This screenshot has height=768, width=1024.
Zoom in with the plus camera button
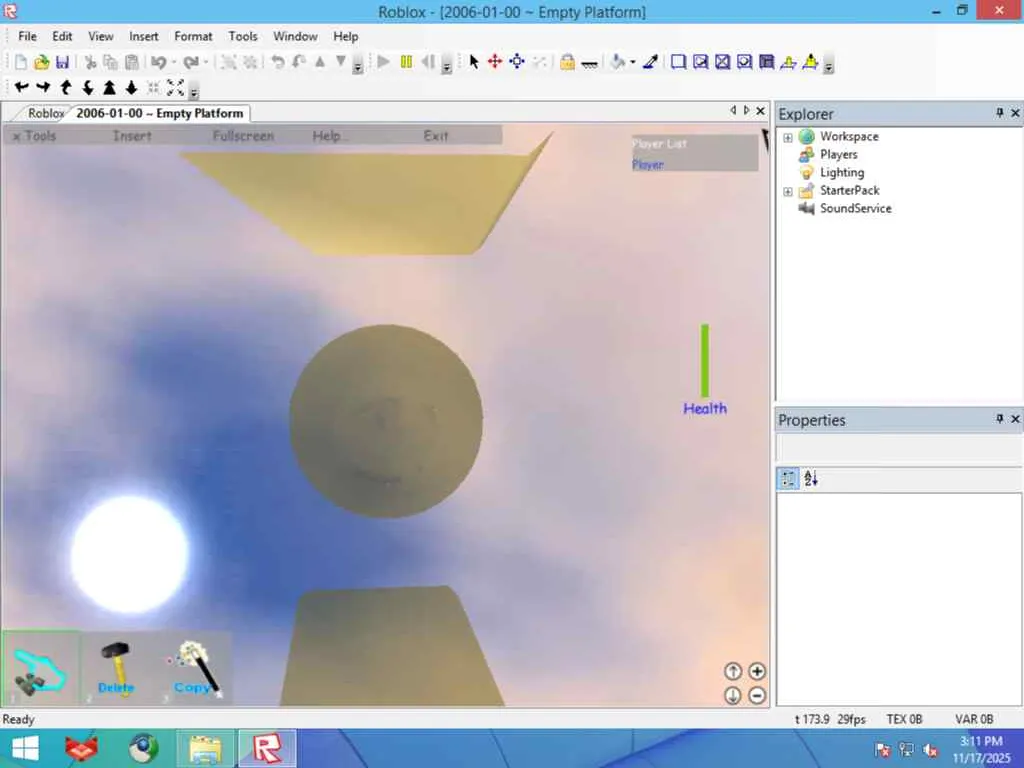757,671
